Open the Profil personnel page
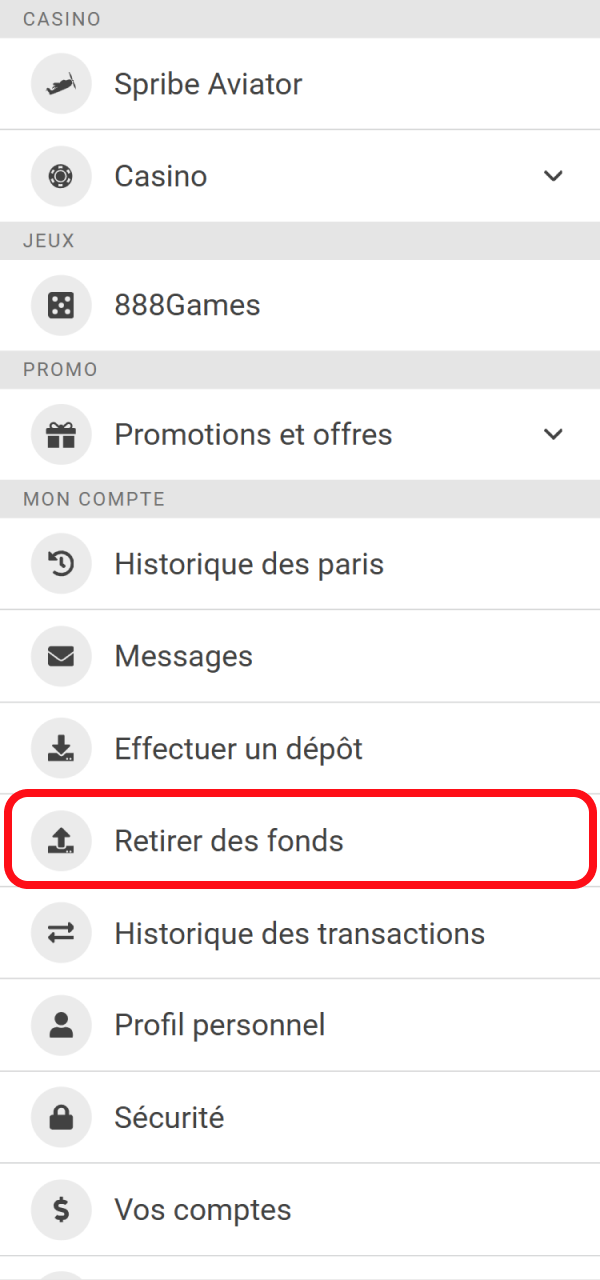The height and width of the screenshot is (1280, 600). tap(220, 1025)
